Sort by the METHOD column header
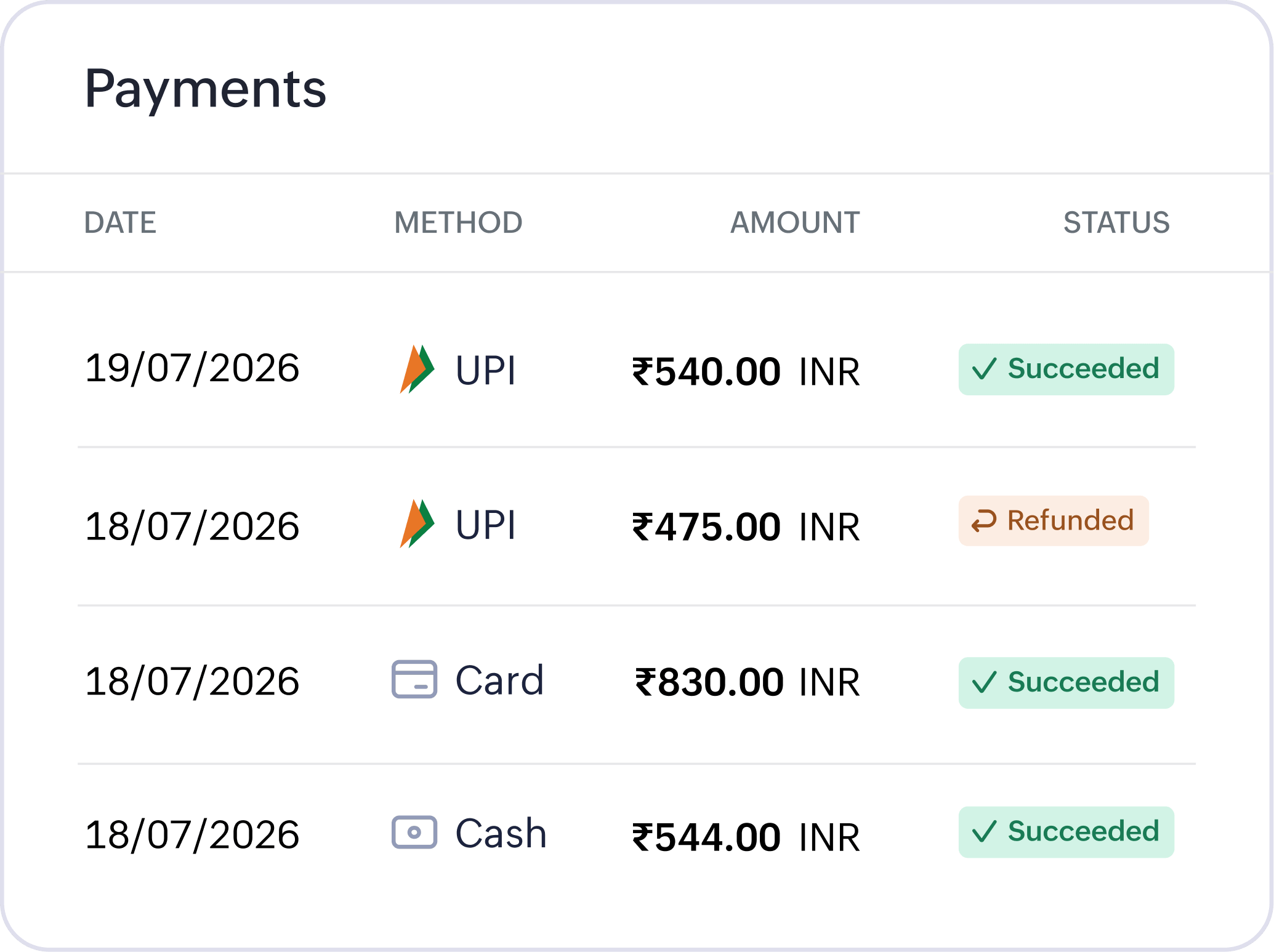The height and width of the screenshot is (952, 1274). pos(458,222)
